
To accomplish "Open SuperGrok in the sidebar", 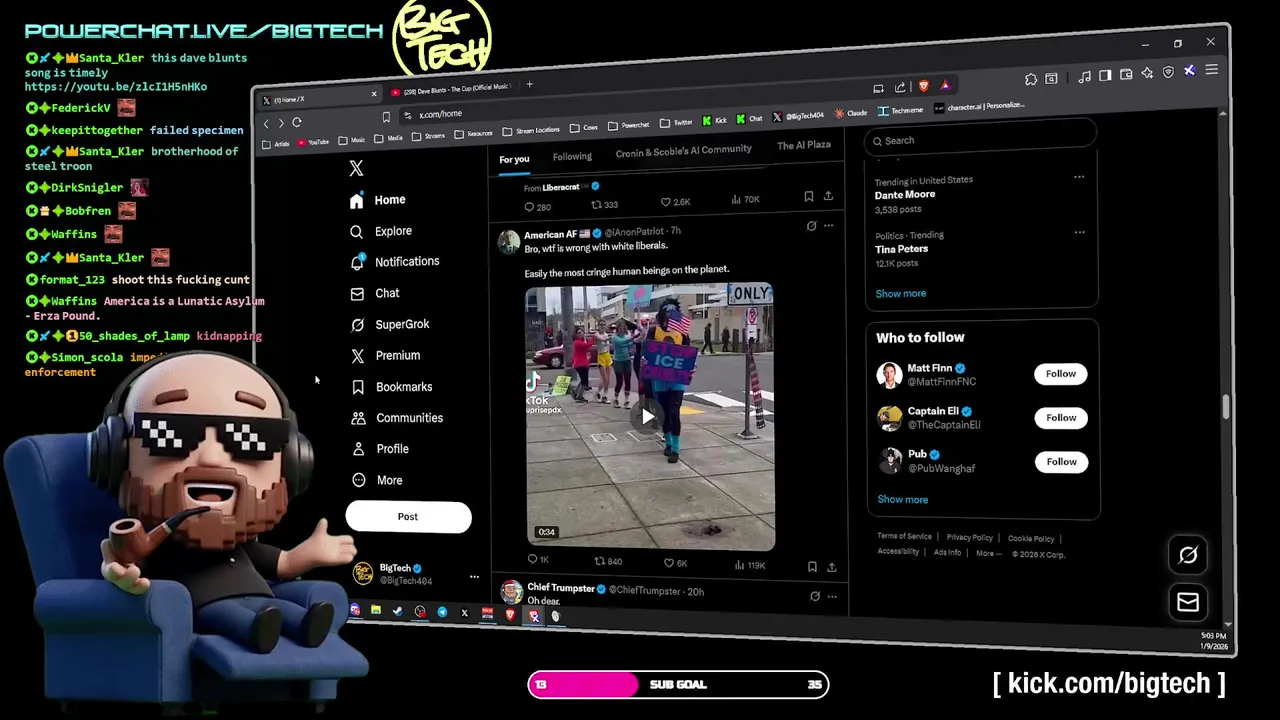I will coord(390,324).
